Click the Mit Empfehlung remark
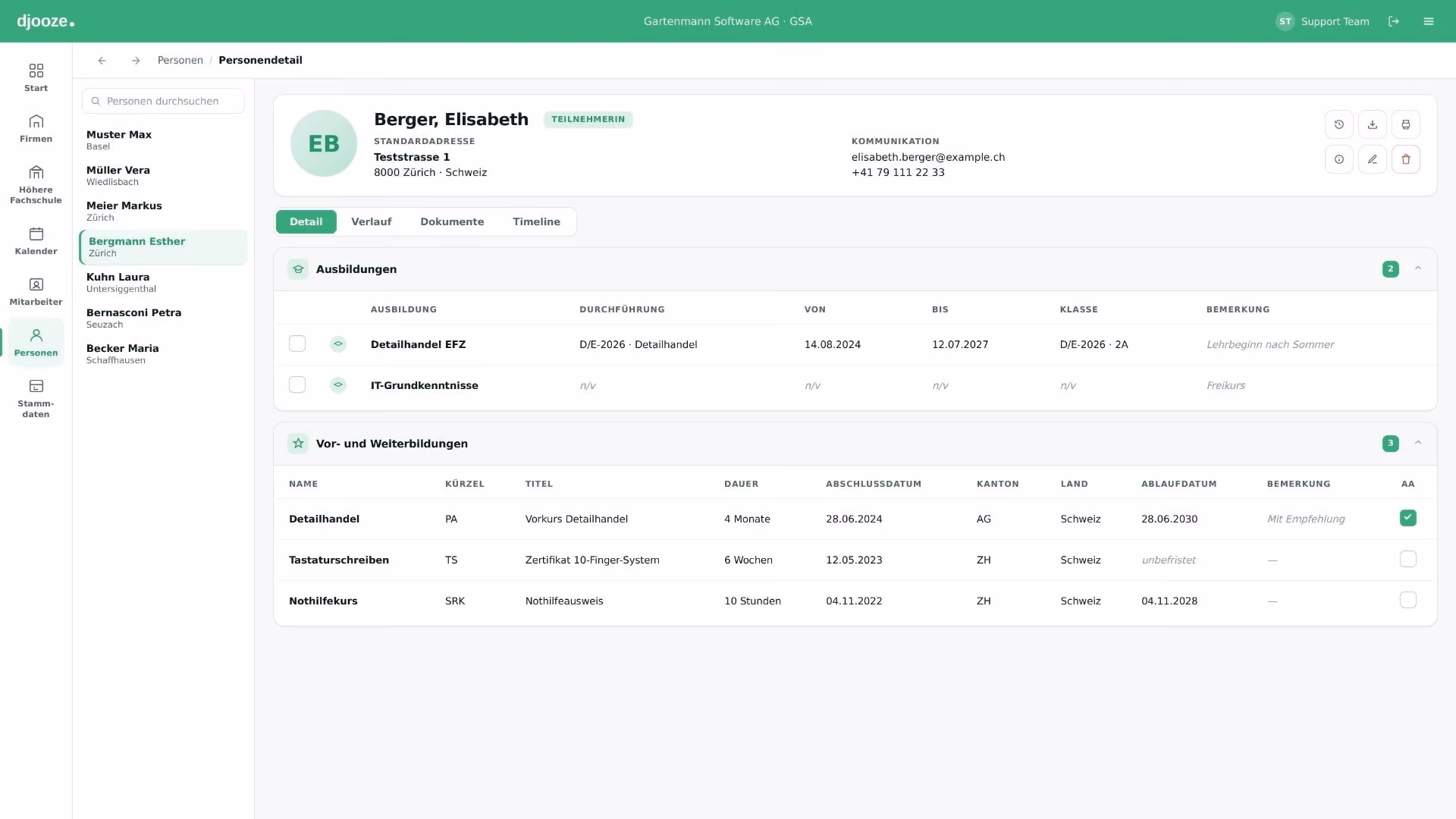The image size is (1456, 819). point(1306,519)
